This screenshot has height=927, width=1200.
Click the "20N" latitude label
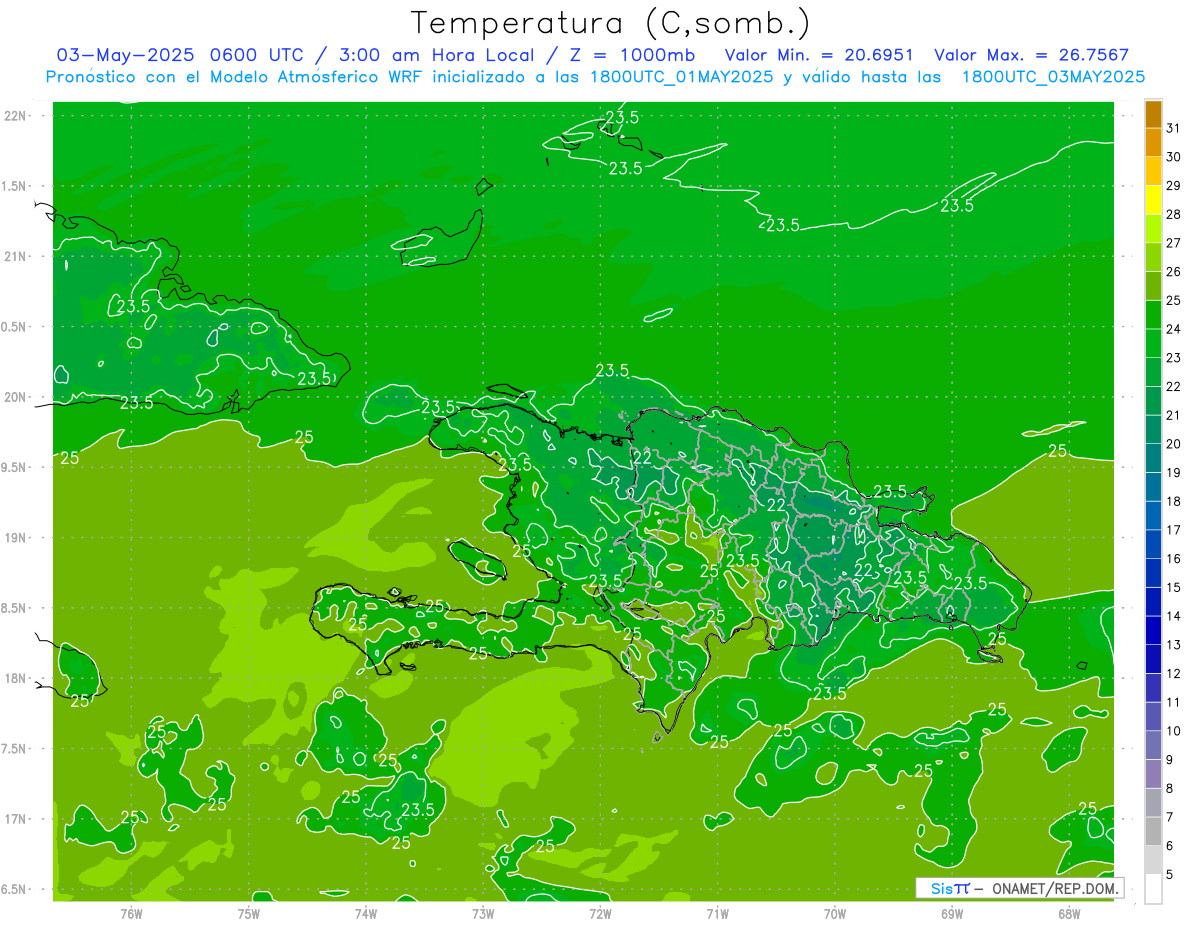click(17, 397)
